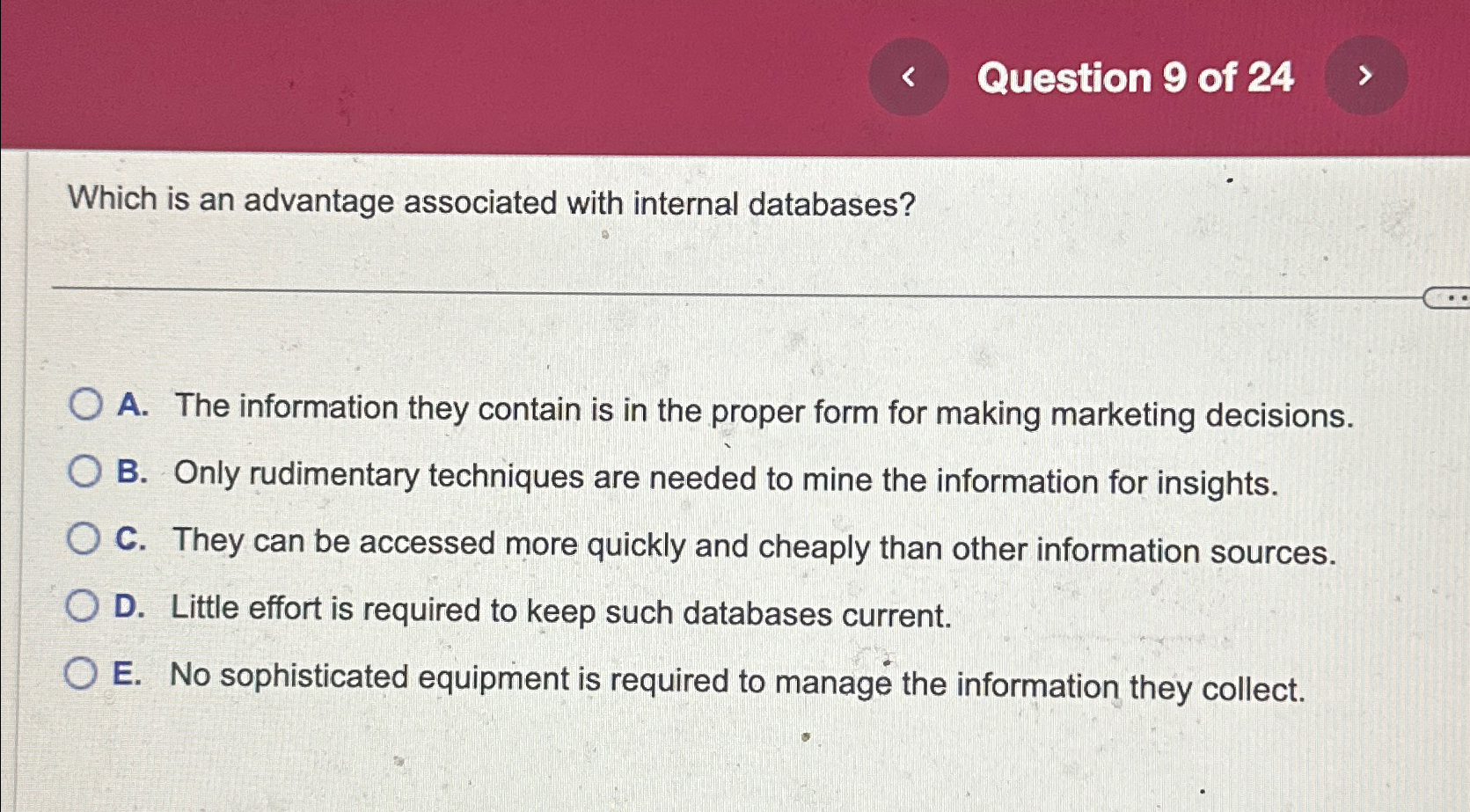Select radio button for answer choice A
The image size is (1470, 812).
click(x=85, y=405)
